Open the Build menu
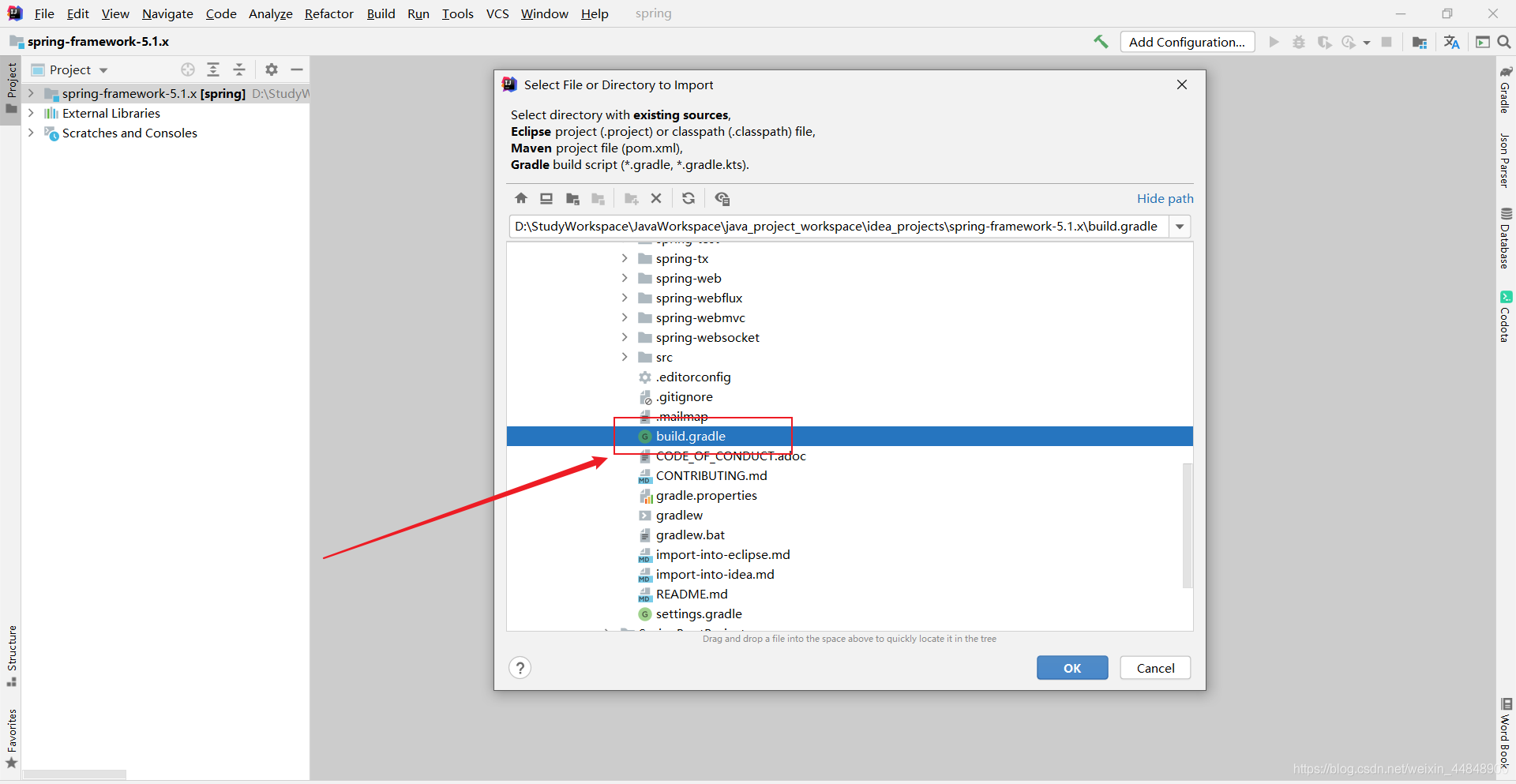This screenshot has width=1516, height=784. tap(381, 13)
